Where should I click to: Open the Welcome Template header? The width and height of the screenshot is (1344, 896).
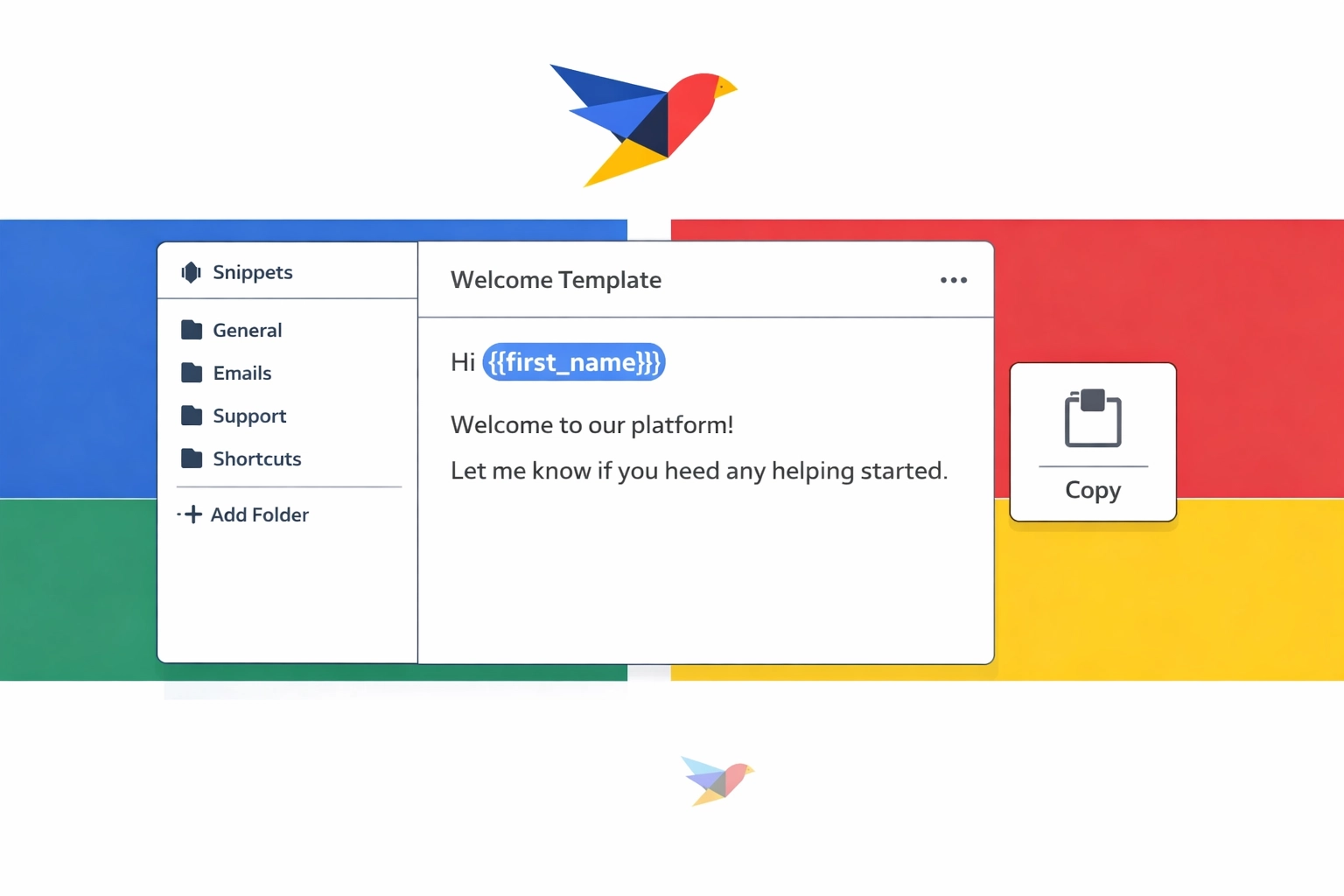(556, 279)
